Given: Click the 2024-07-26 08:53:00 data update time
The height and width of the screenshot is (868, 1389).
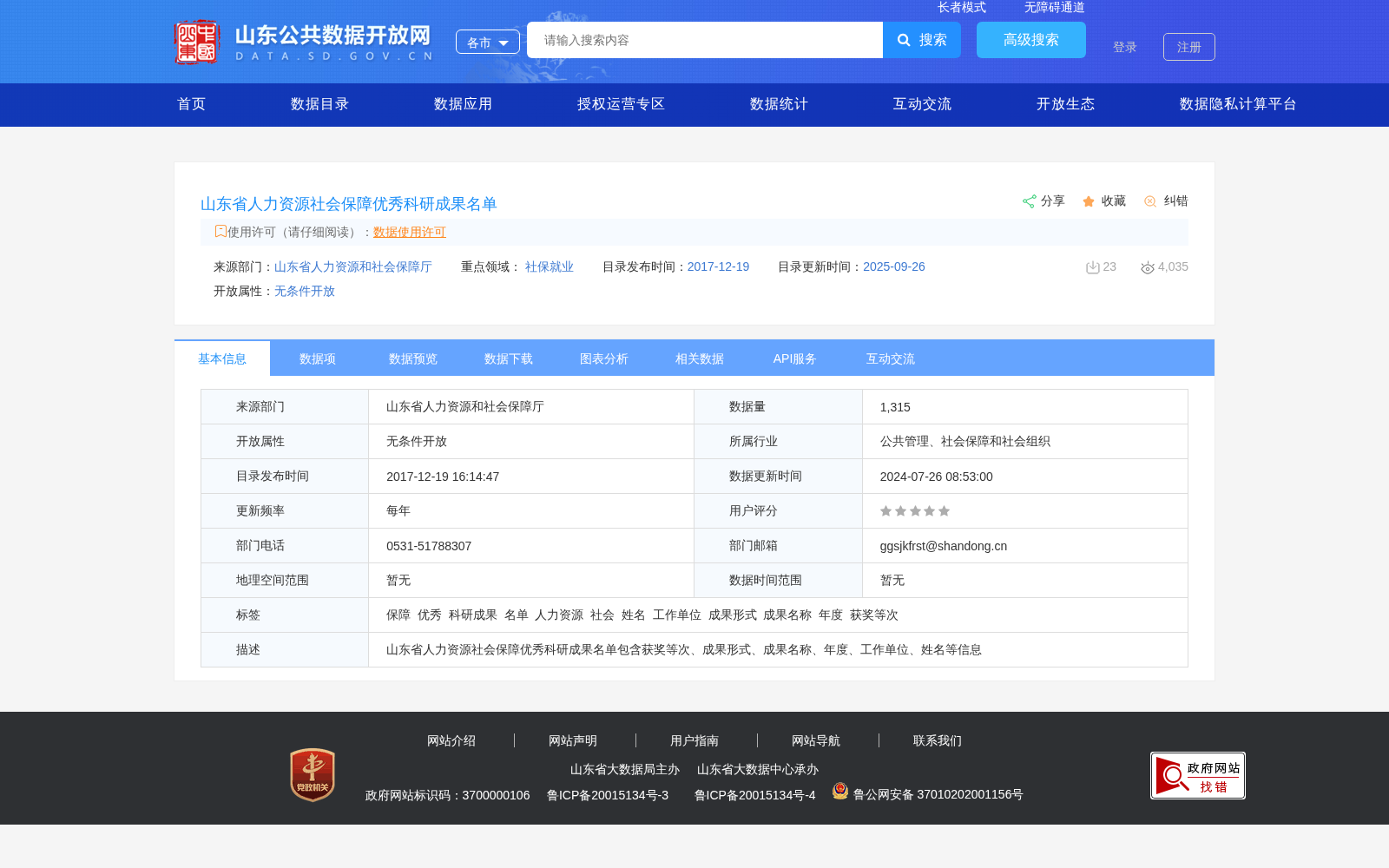Looking at the screenshot, I should pyautogui.click(x=937, y=477).
